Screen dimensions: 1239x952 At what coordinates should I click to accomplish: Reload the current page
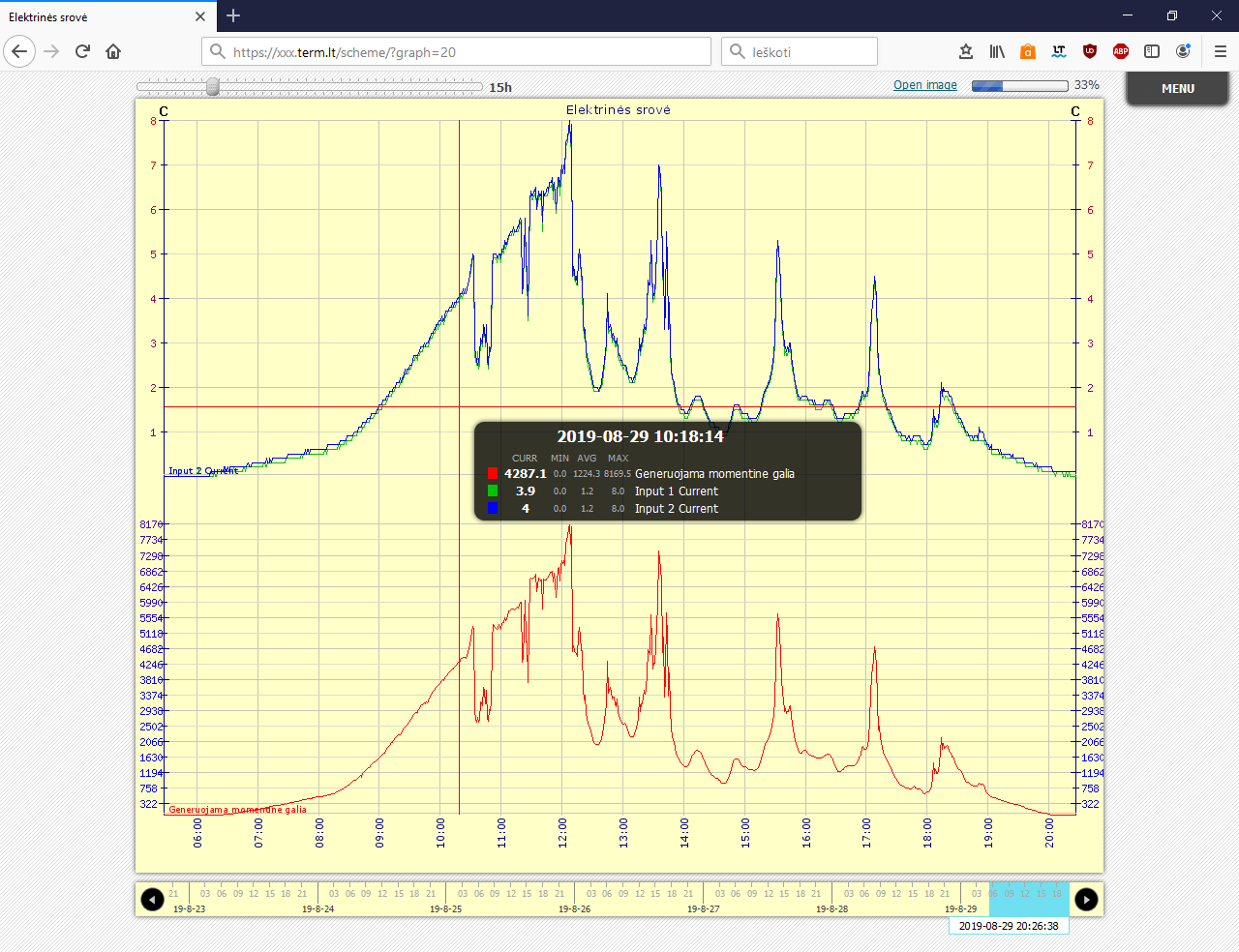(x=82, y=51)
